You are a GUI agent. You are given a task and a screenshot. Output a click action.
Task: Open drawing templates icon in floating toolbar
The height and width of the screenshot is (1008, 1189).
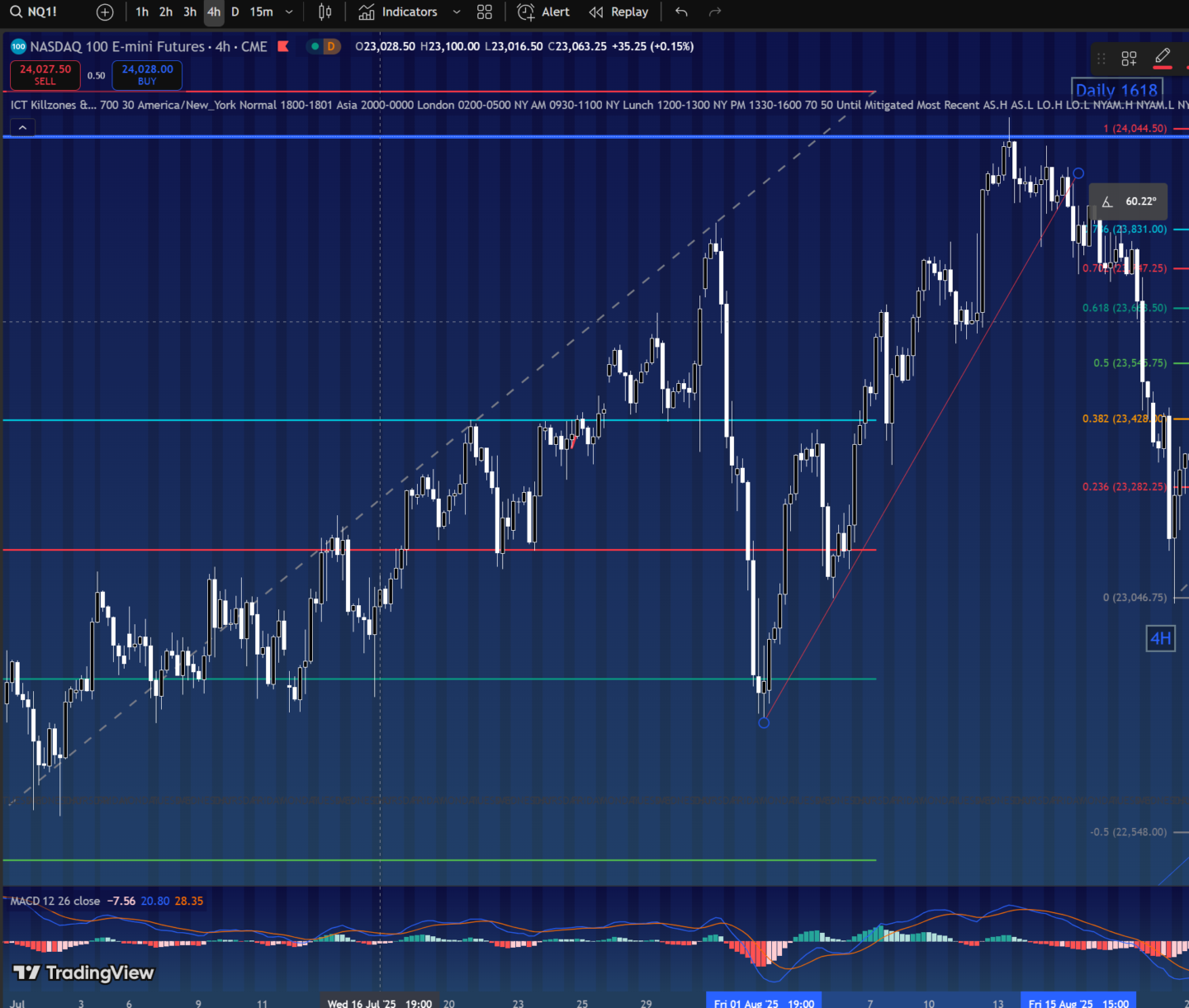tap(1129, 58)
